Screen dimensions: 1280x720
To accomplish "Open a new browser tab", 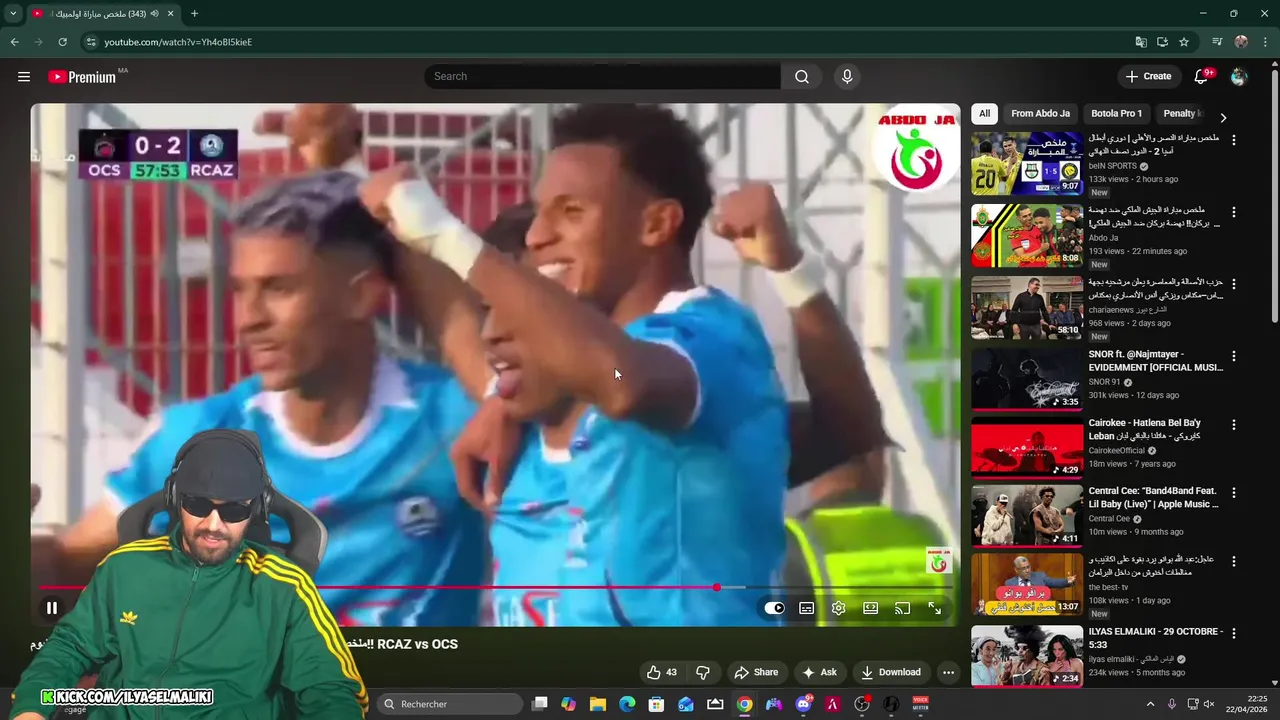I will coord(194,13).
